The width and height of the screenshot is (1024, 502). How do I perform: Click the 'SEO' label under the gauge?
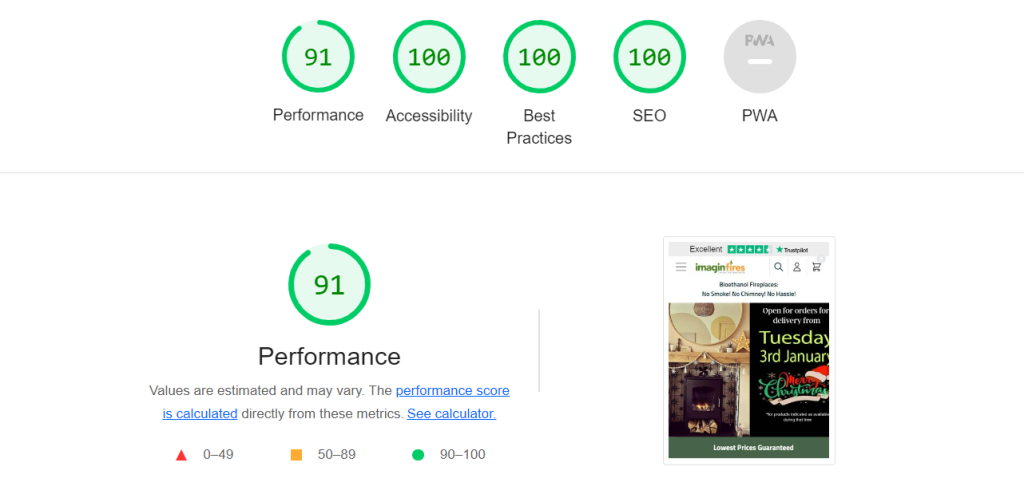coord(650,116)
